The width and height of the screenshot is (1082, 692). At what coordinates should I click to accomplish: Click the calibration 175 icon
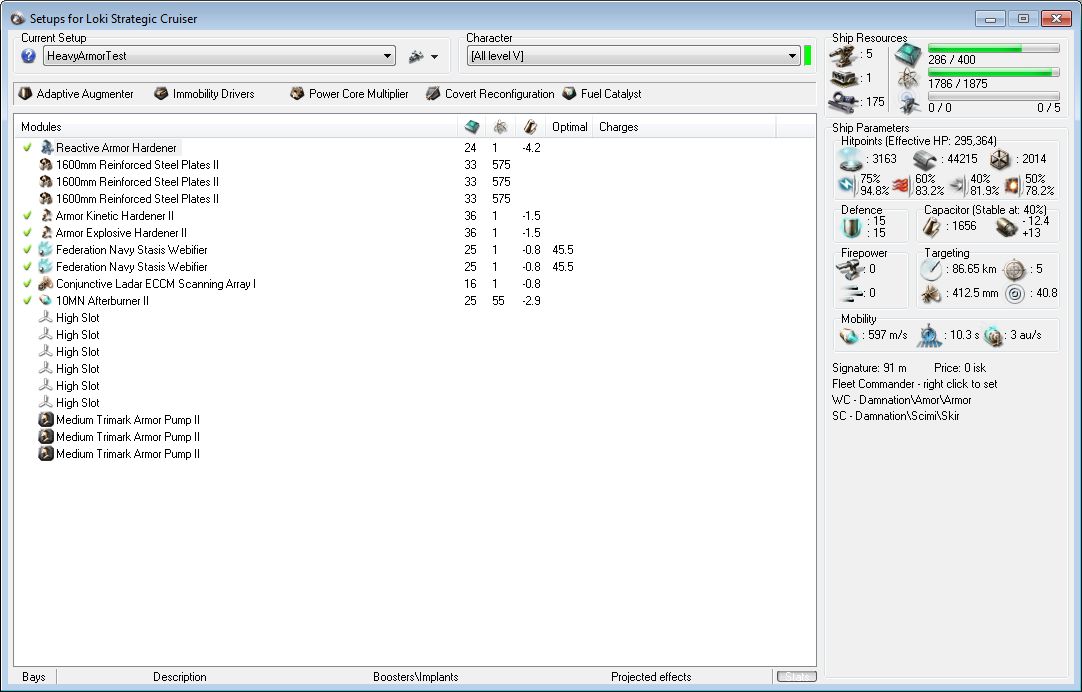843,102
